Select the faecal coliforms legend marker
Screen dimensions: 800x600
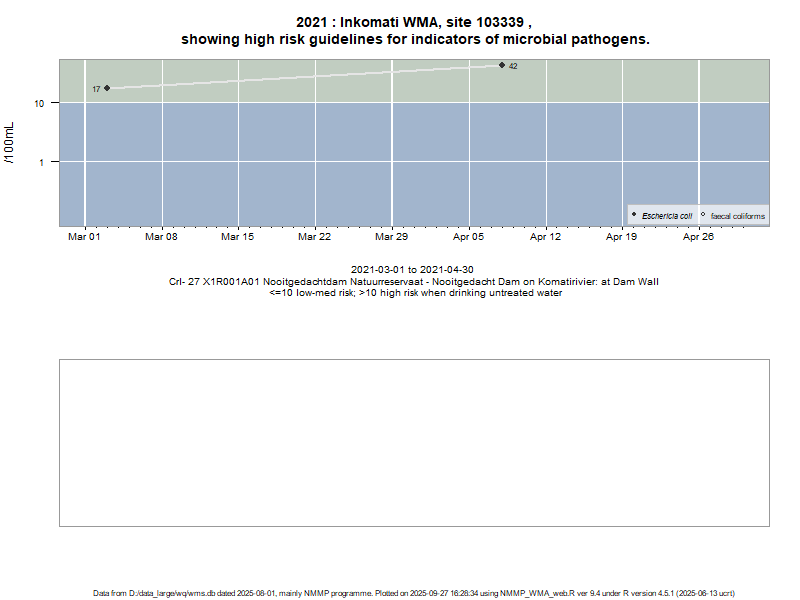[x=703, y=215]
